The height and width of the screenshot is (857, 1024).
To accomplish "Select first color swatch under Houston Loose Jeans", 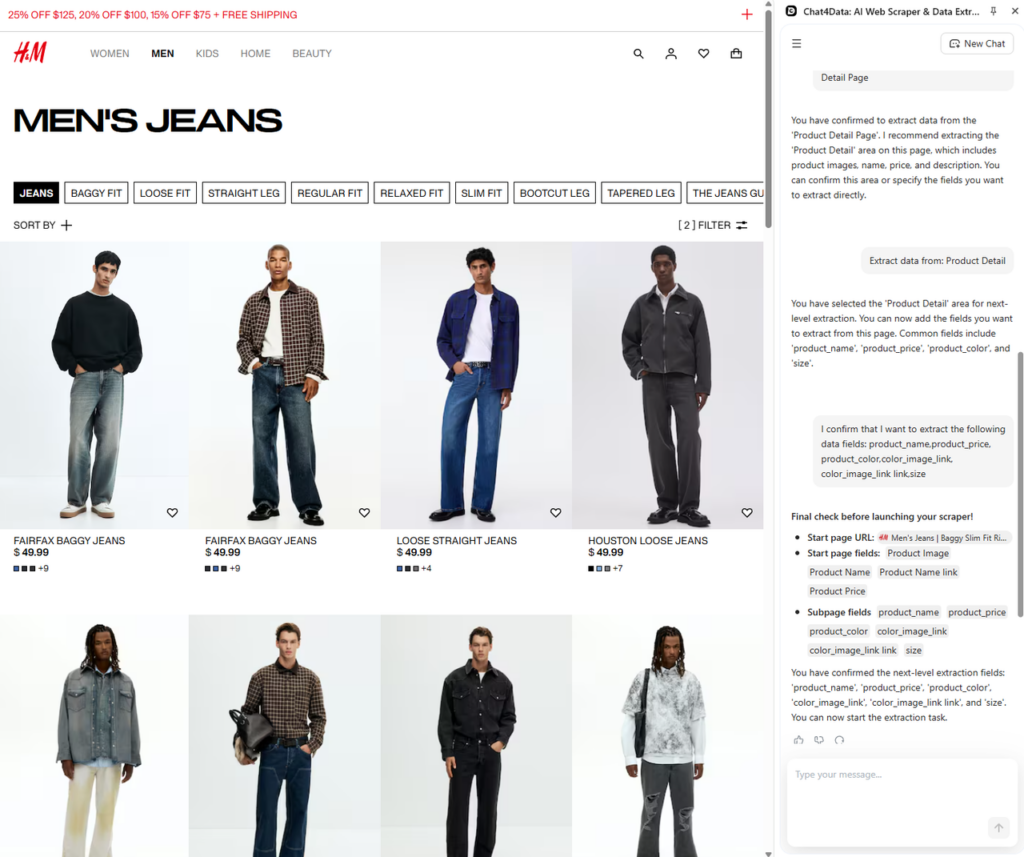I will click(591, 568).
